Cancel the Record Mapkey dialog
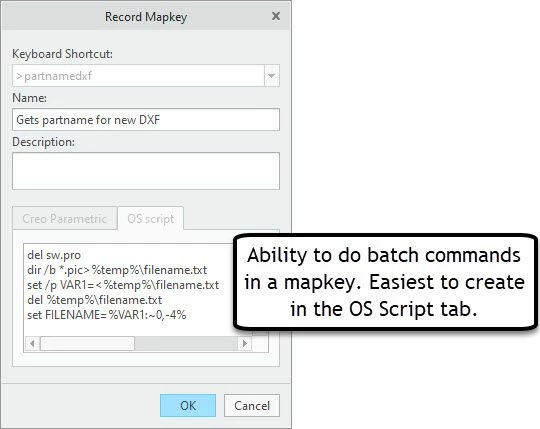The image size is (540, 429). click(x=252, y=406)
